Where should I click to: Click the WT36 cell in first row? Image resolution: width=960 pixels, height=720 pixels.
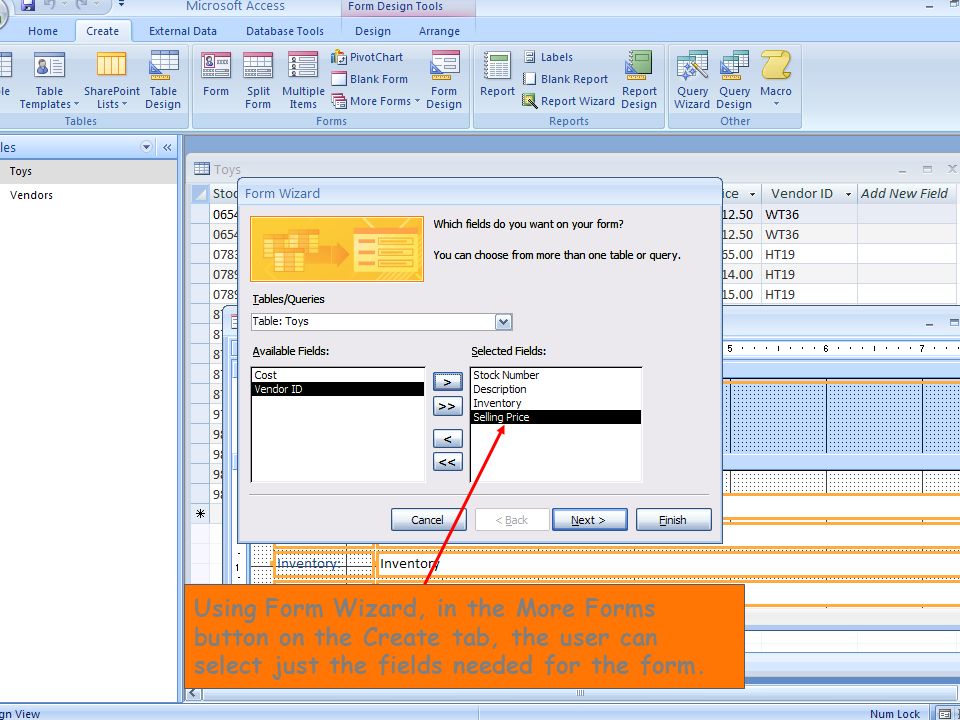pyautogui.click(x=808, y=215)
